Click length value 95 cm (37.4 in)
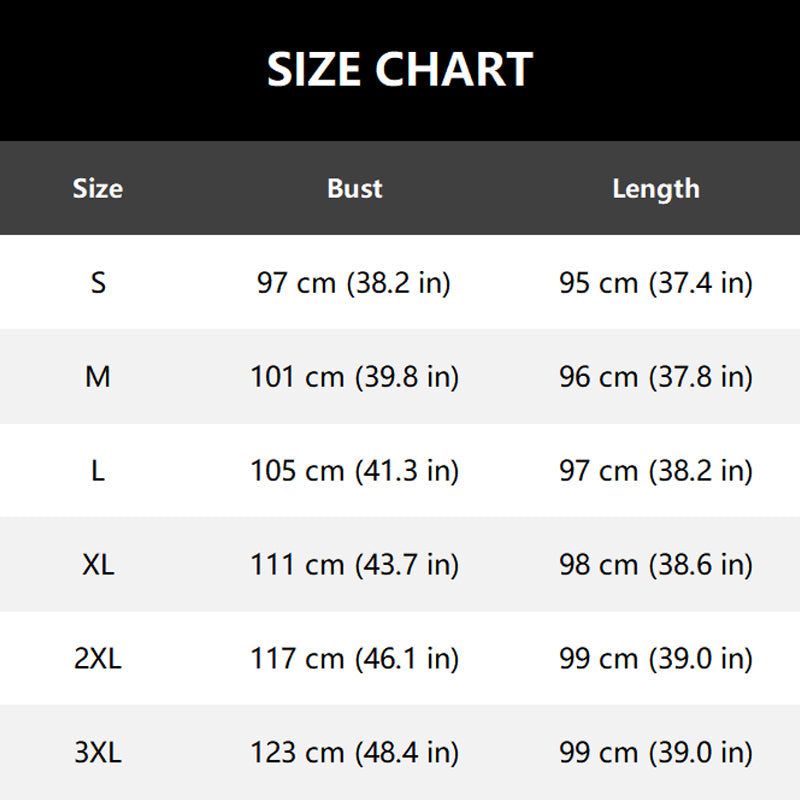 pyautogui.click(x=656, y=283)
